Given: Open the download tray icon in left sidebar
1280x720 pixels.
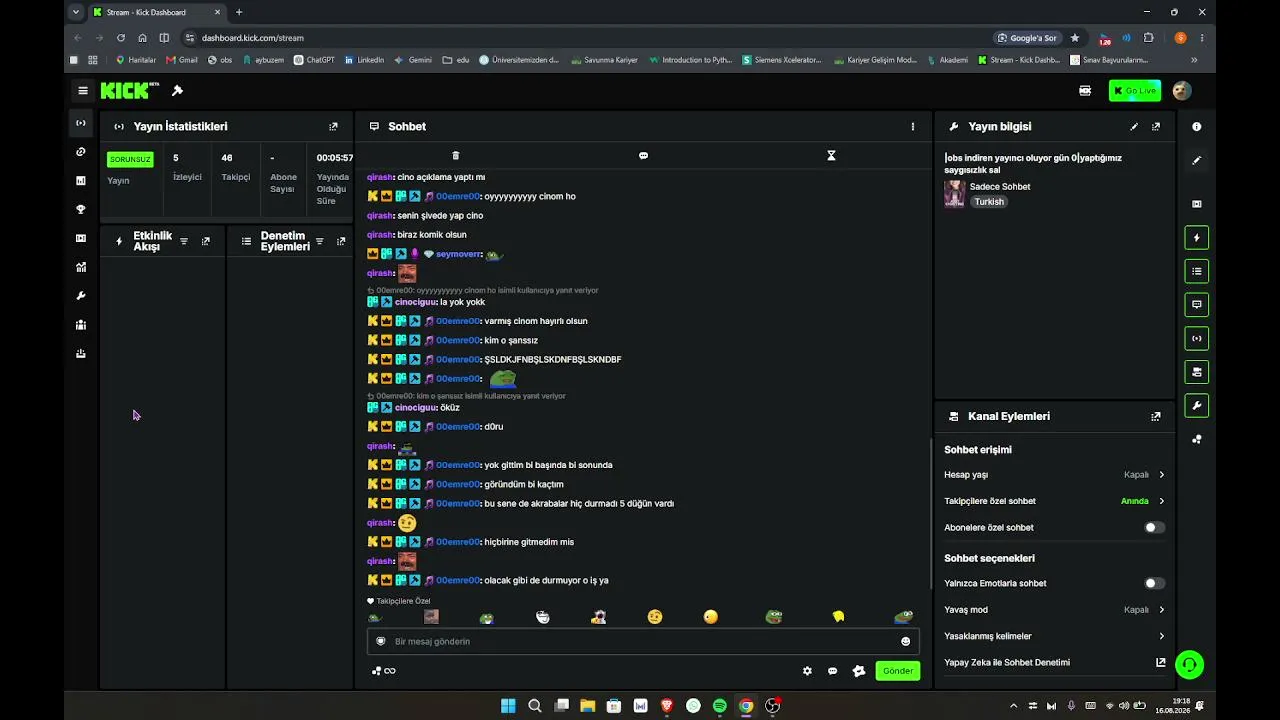Looking at the screenshot, I should point(81,354).
